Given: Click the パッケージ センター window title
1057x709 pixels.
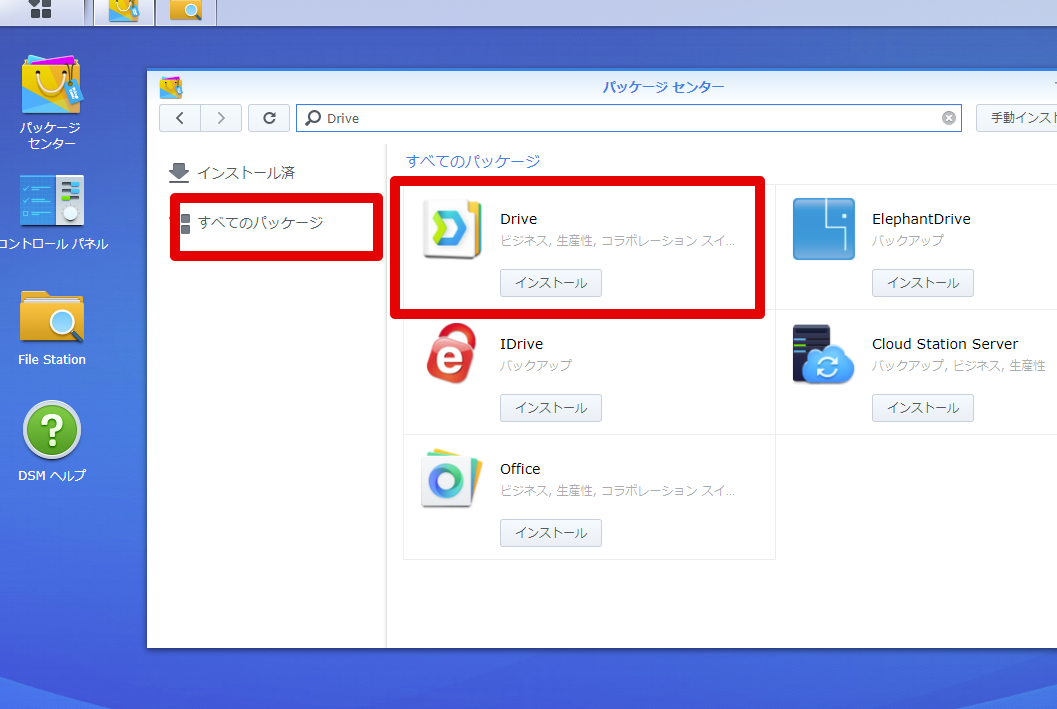Looking at the screenshot, I should pos(663,87).
